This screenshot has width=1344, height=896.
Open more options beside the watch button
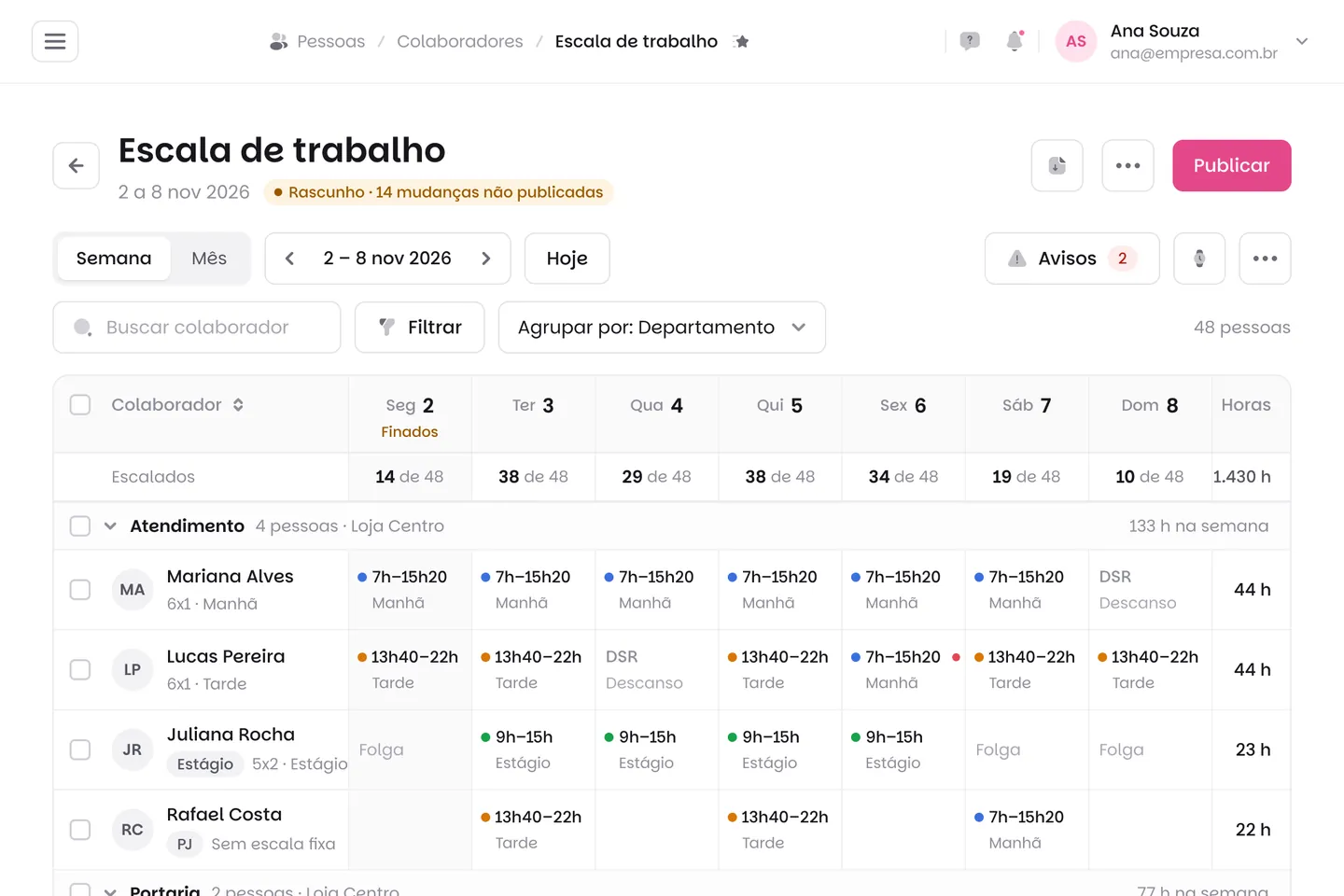tap(1265, 259)
